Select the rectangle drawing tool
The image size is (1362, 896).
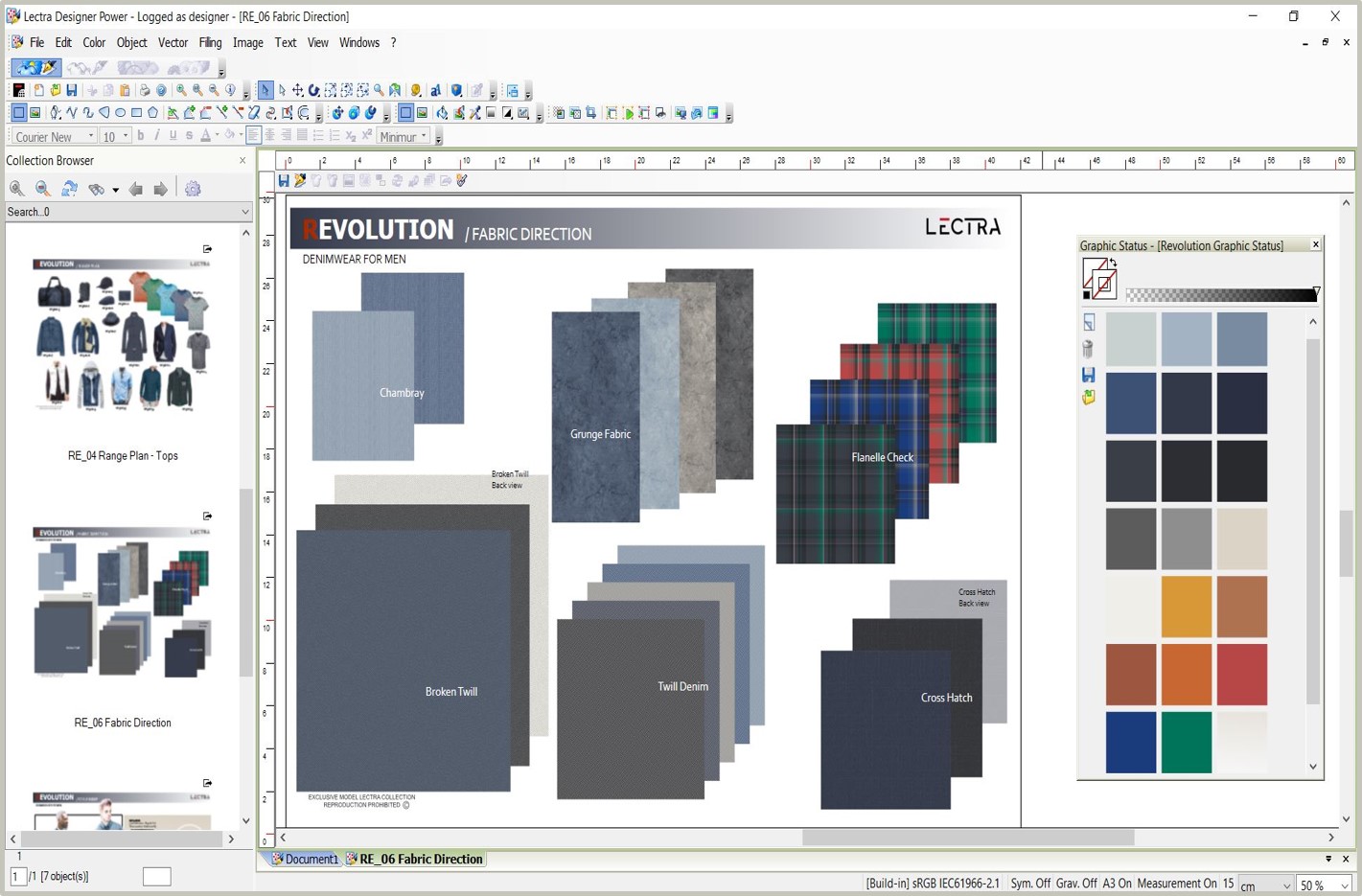click(136, 113)
